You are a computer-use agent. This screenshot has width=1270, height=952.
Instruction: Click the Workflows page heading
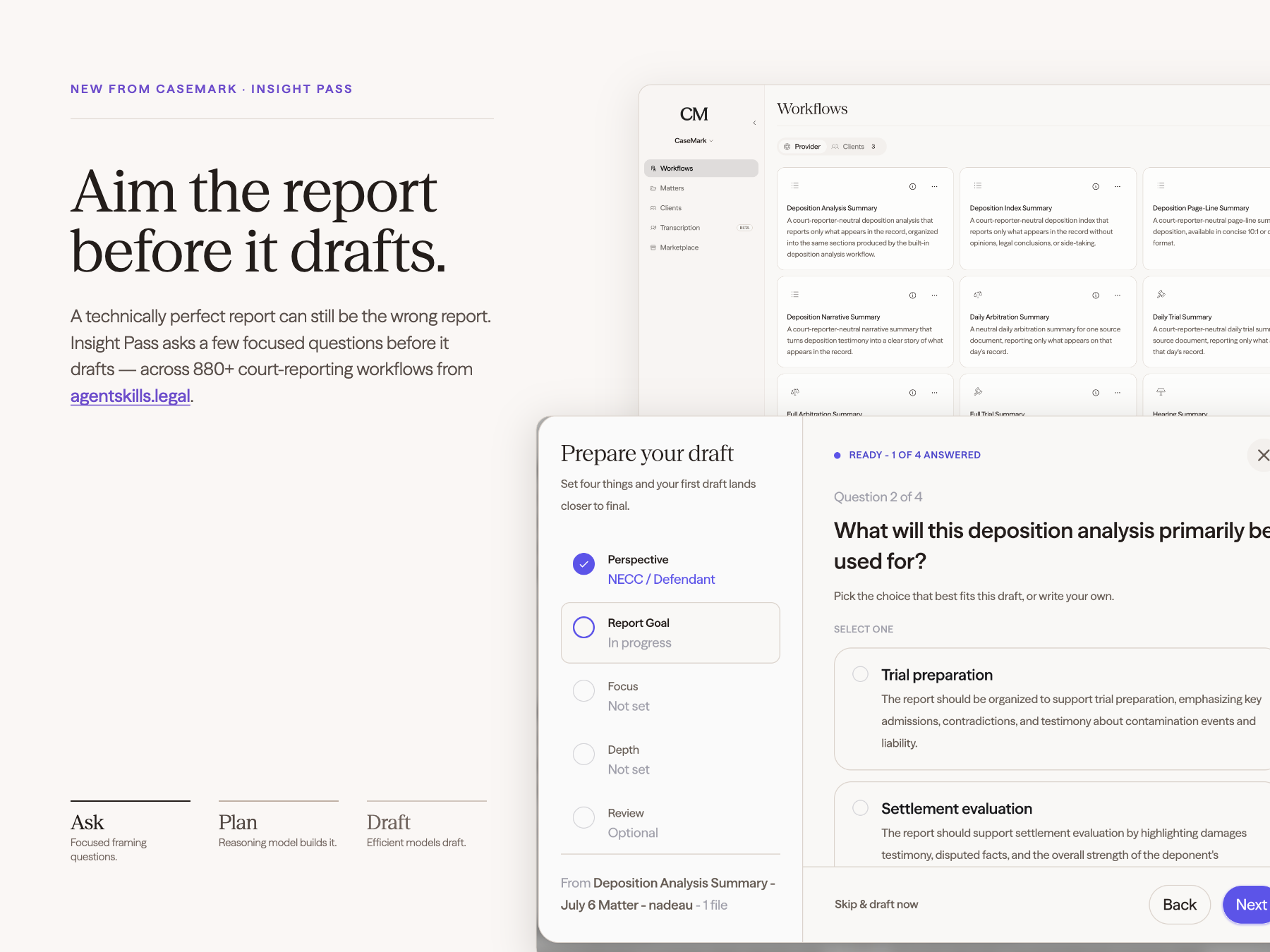point(812,109)
